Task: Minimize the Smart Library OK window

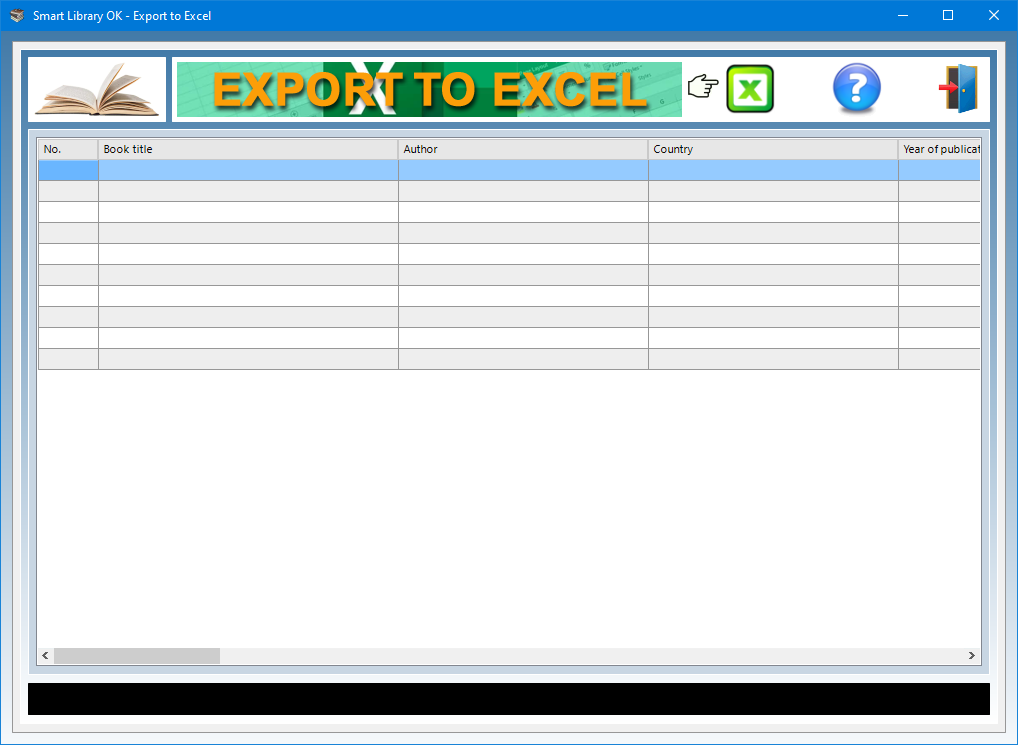Action: [902, 16]
